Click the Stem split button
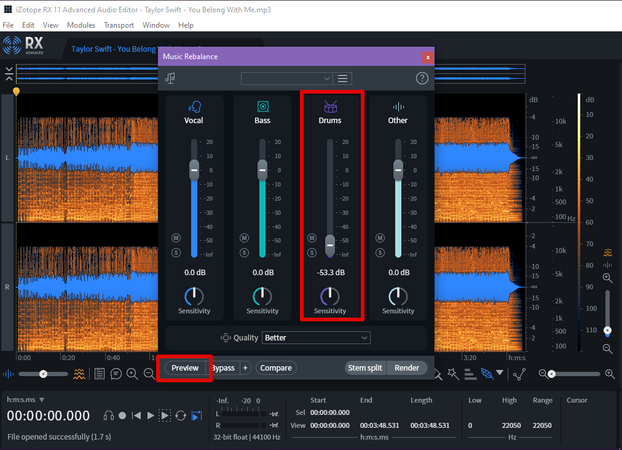Viewport: 622px width, 450px height. [x=365, y=368]
